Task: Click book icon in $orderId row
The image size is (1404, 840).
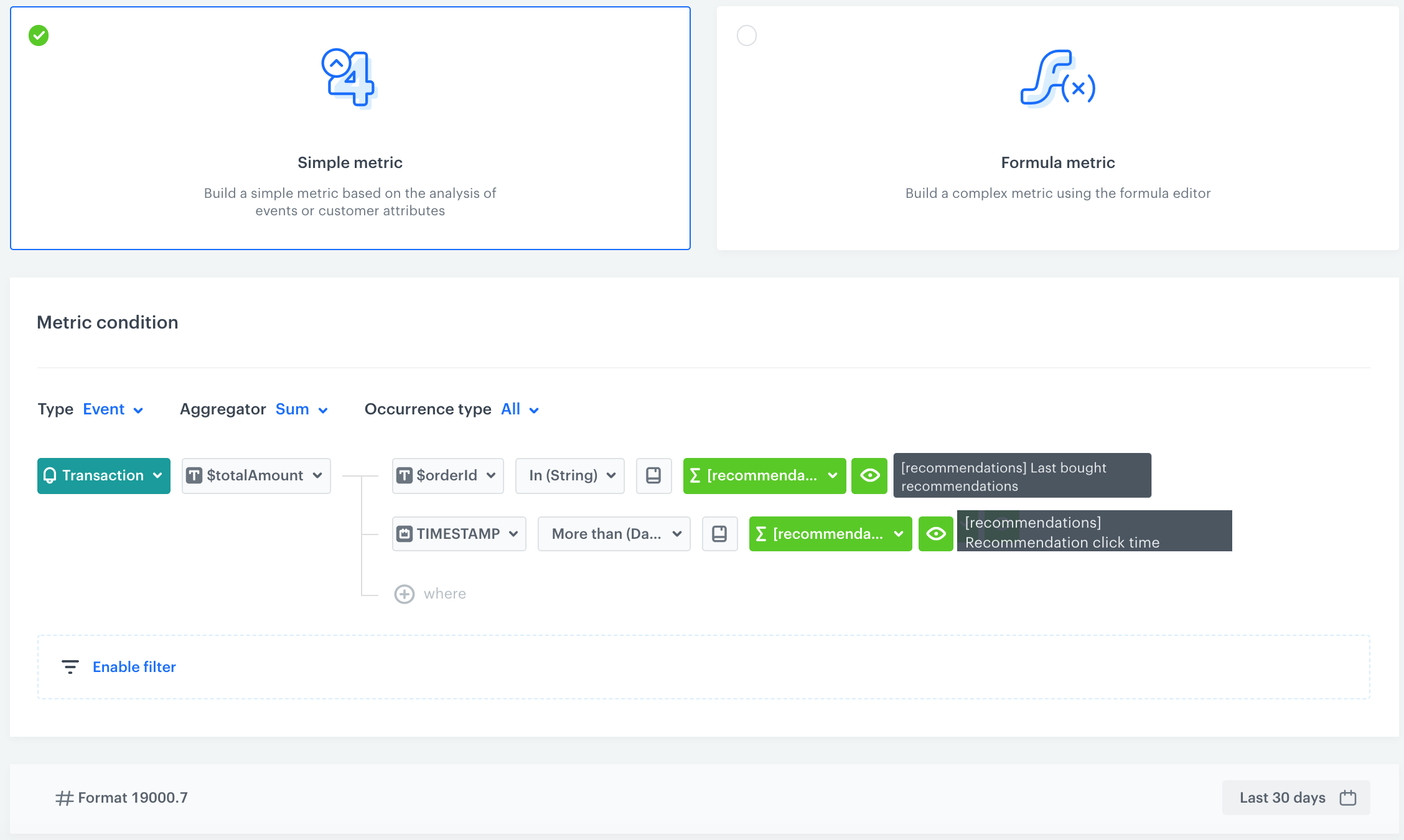Action: pos(653,476)
